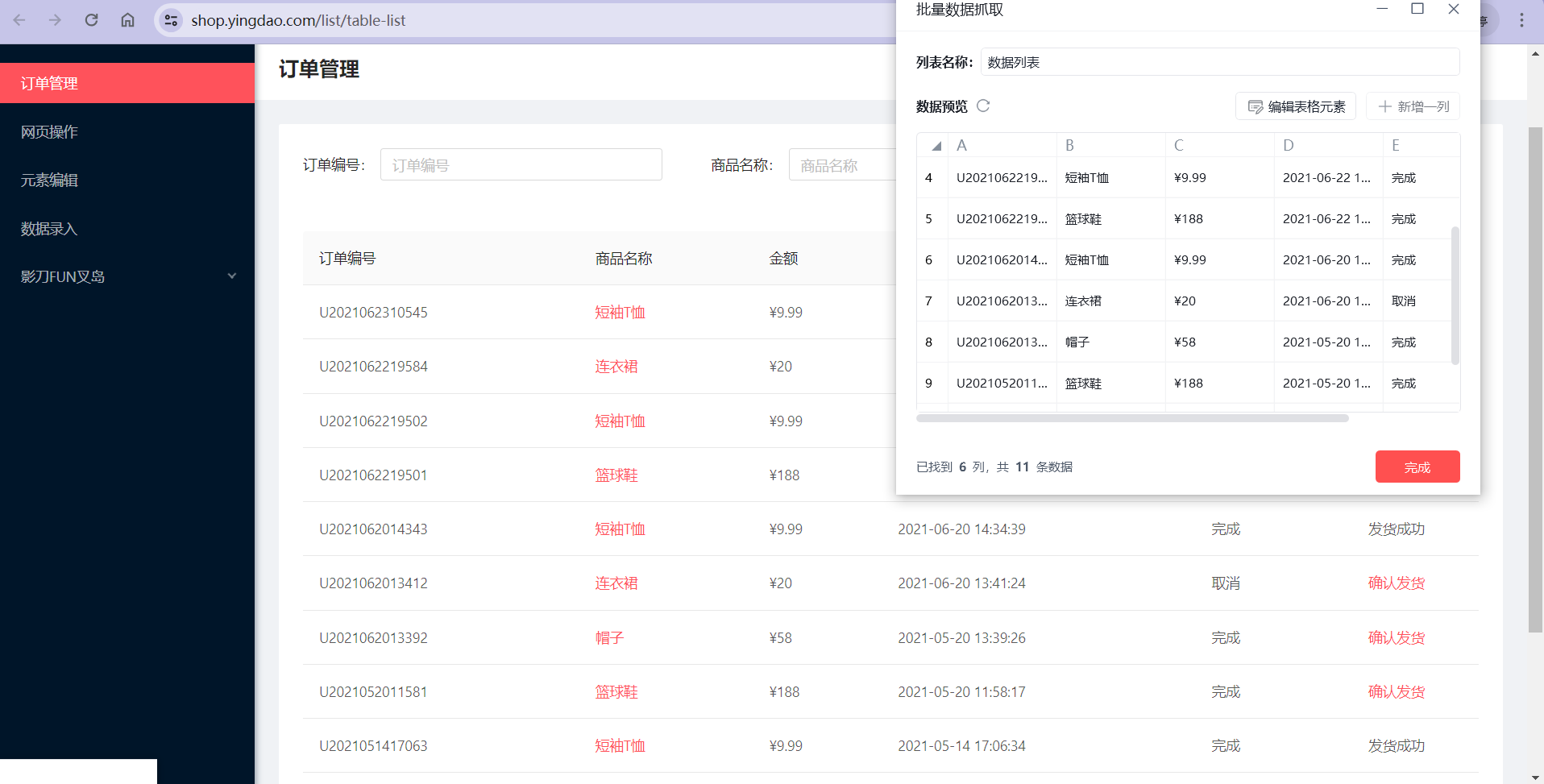This screenshot has height=784, width=1544.
Task: Click 新增一列 to add a column
Action: (1413, 106)
